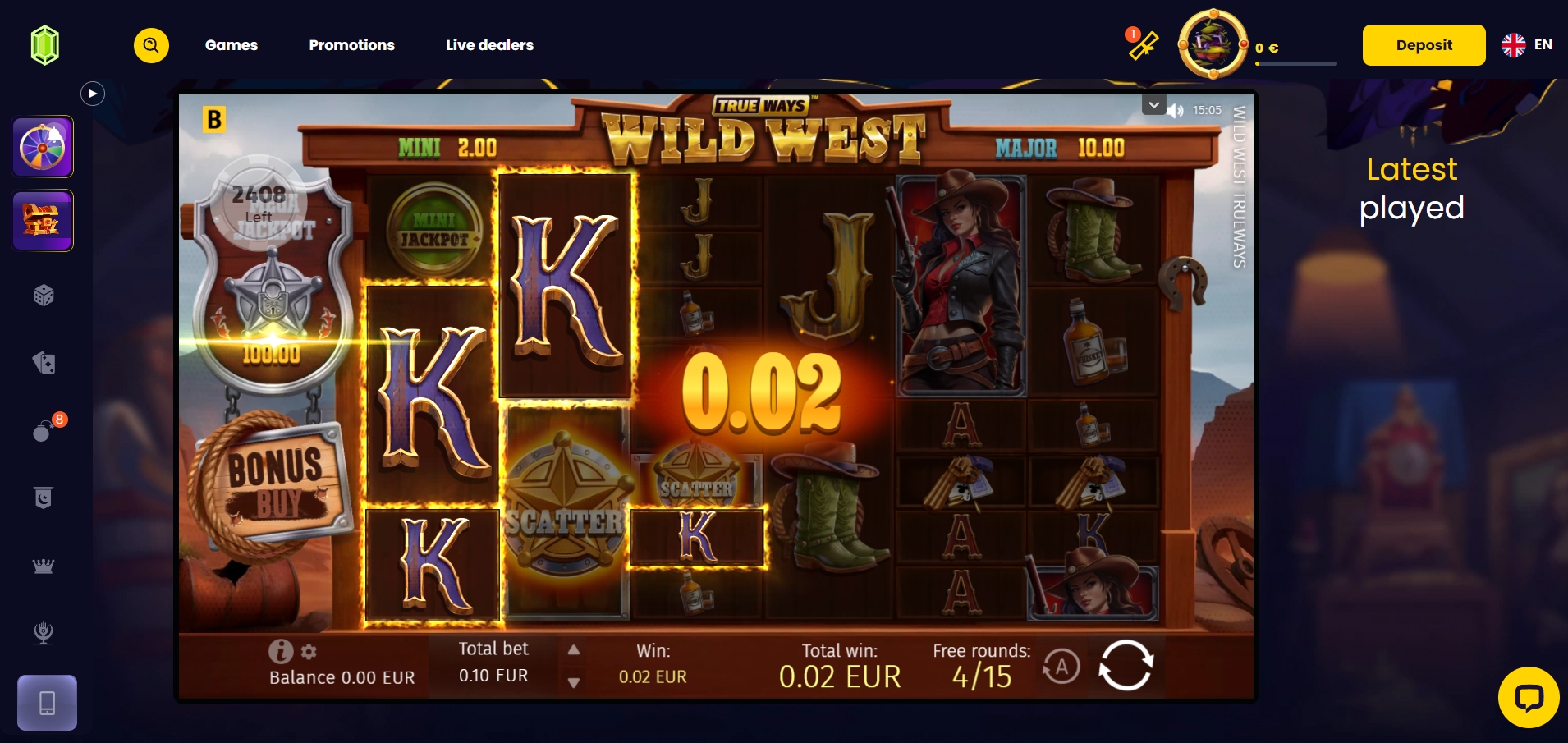Open the wheel of fortune sidebar icon
Image resolution: width=1568 pixels, height=743 pixels.
click(x=43, y=147)
